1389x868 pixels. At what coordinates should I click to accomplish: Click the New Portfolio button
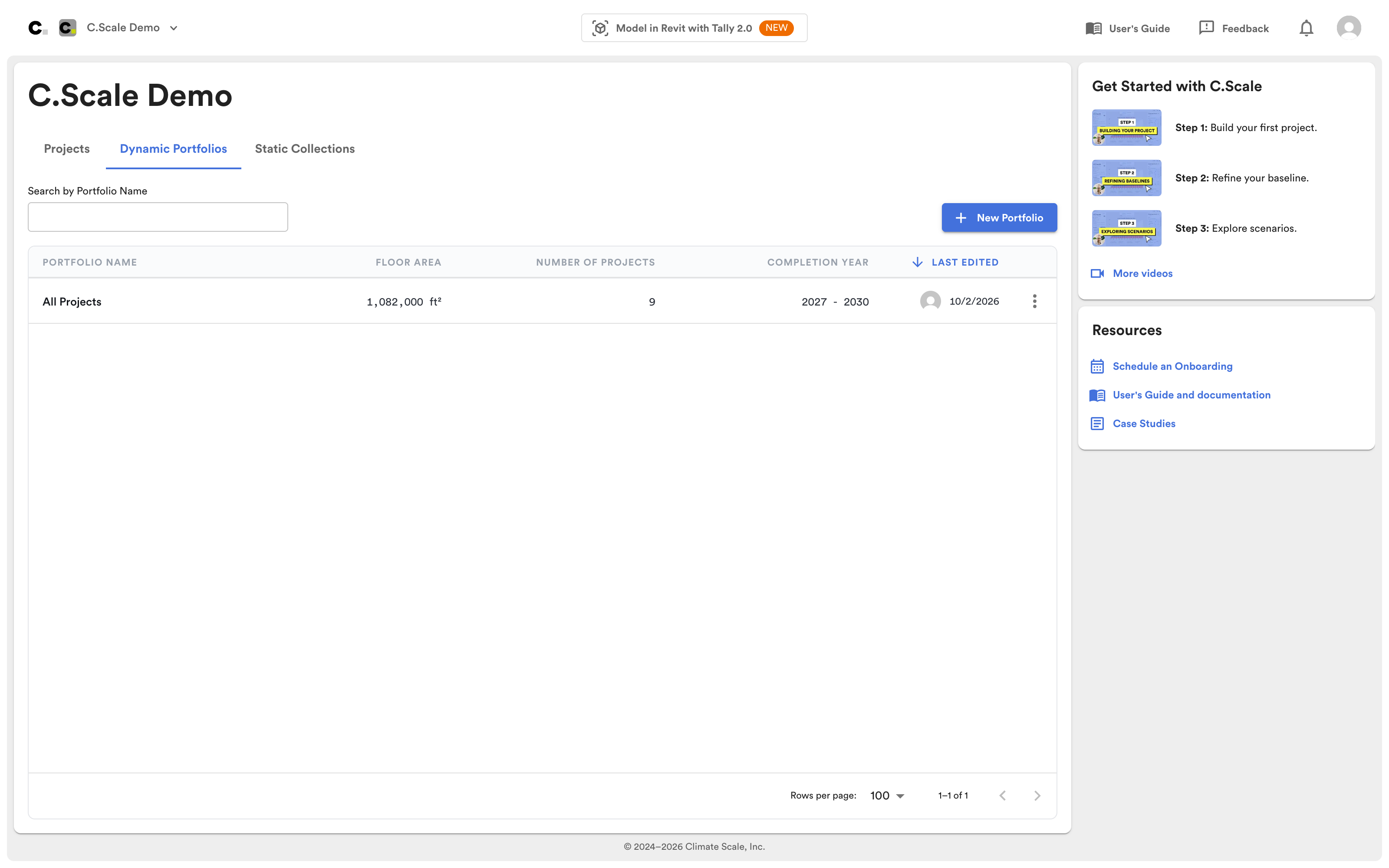pos(999,217)
